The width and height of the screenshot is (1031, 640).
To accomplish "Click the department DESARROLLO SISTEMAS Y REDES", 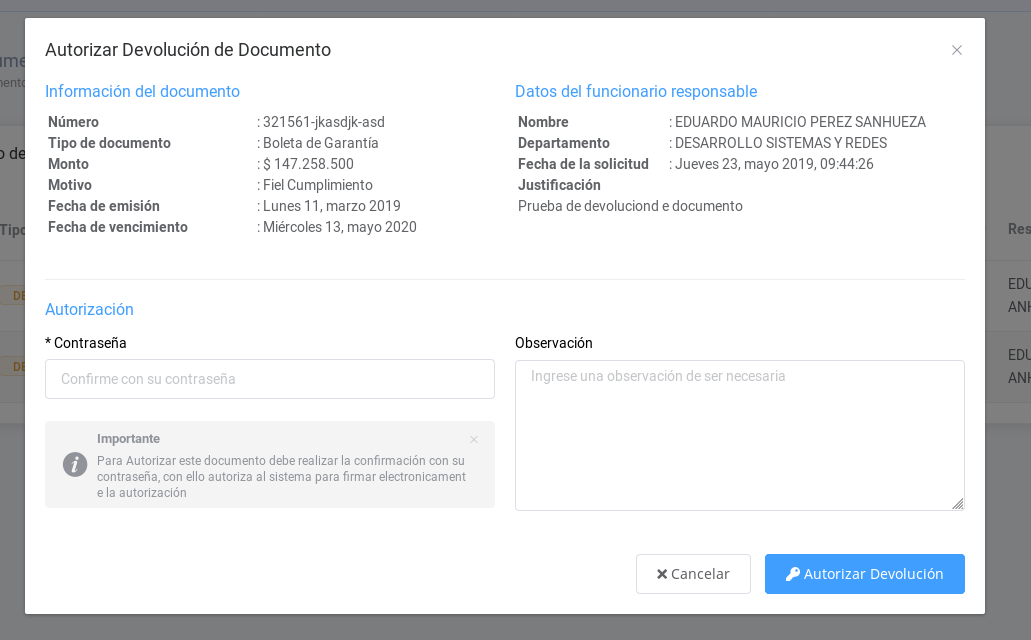I will click(780, 143).
